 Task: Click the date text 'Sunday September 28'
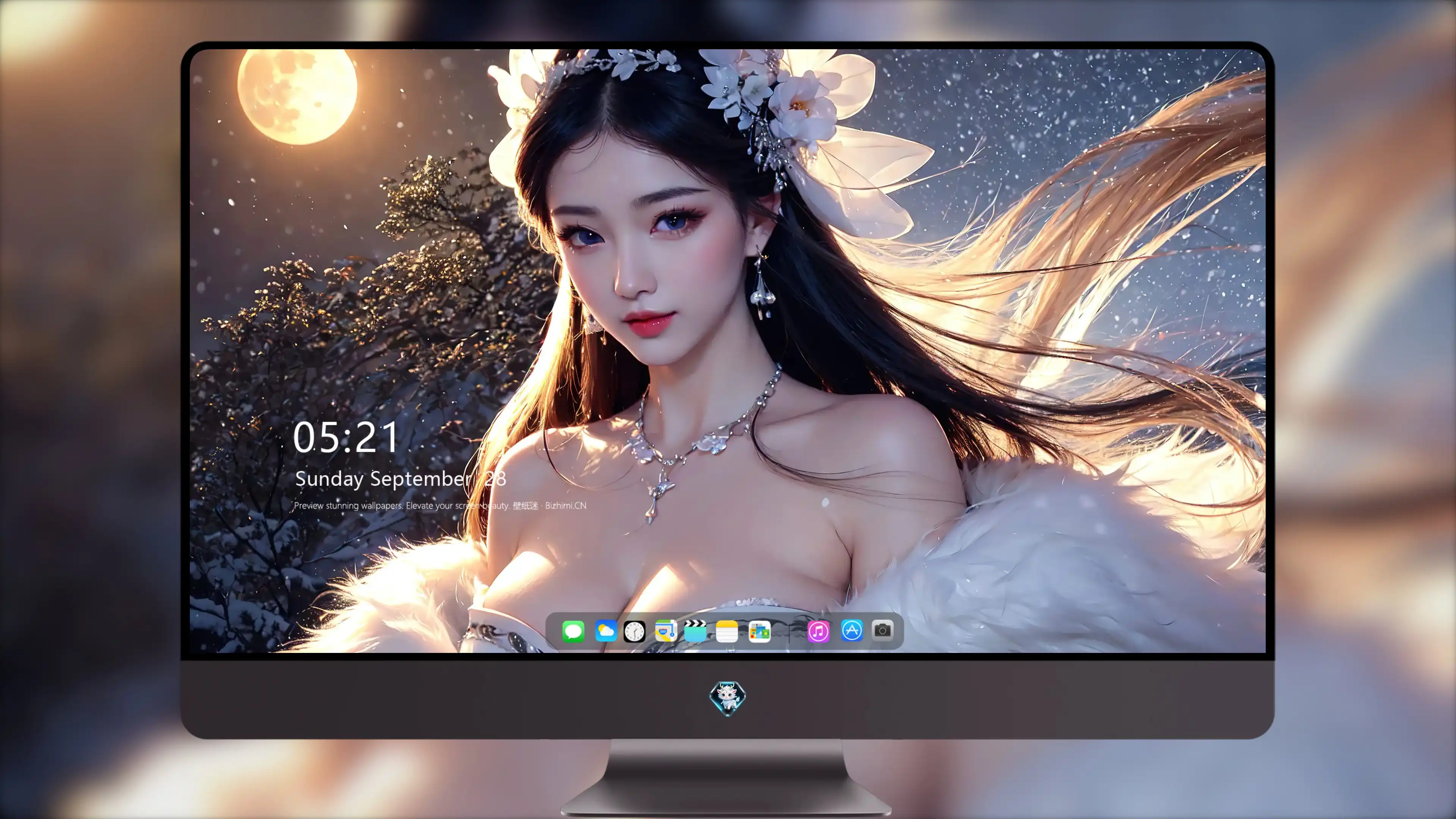click(x=400, y=479)
